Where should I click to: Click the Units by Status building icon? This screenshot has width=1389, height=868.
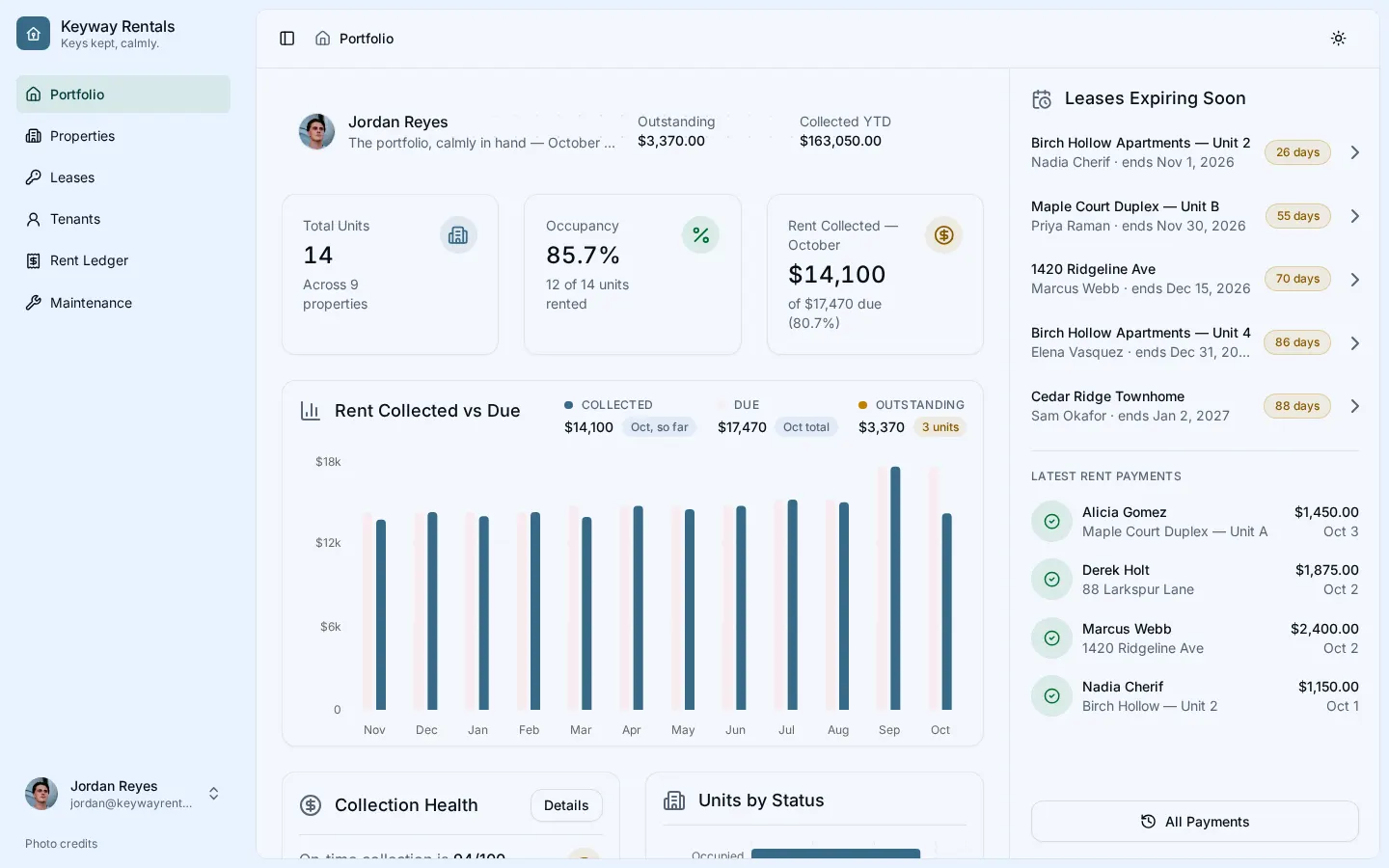(674, 800)
